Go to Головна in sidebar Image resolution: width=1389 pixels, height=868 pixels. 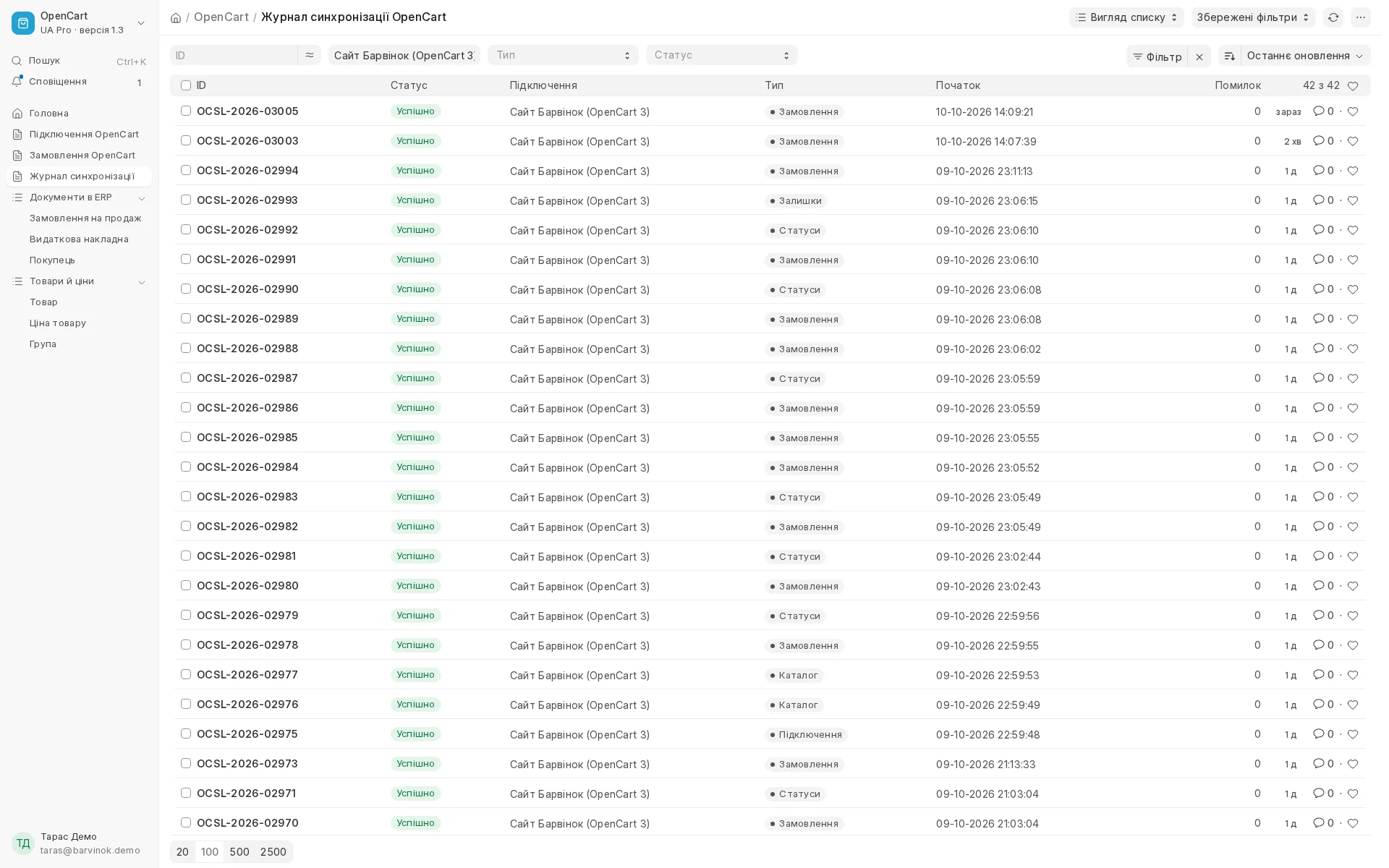[x=79, y=114]
